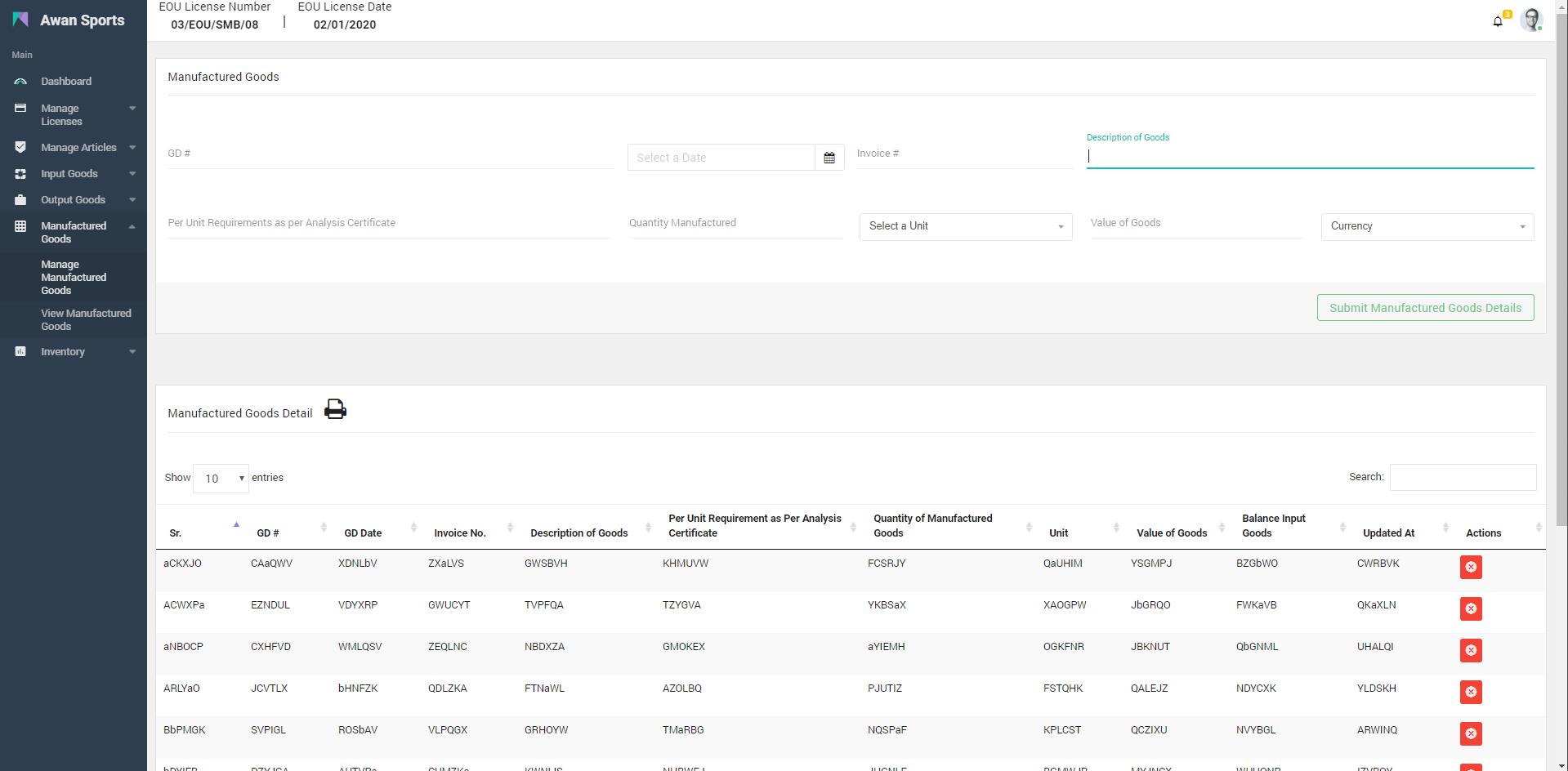Collapse the Manufactured Goods submenu arrow
This screenshot has height=771, width=1568.
click(x=132, y=226)
